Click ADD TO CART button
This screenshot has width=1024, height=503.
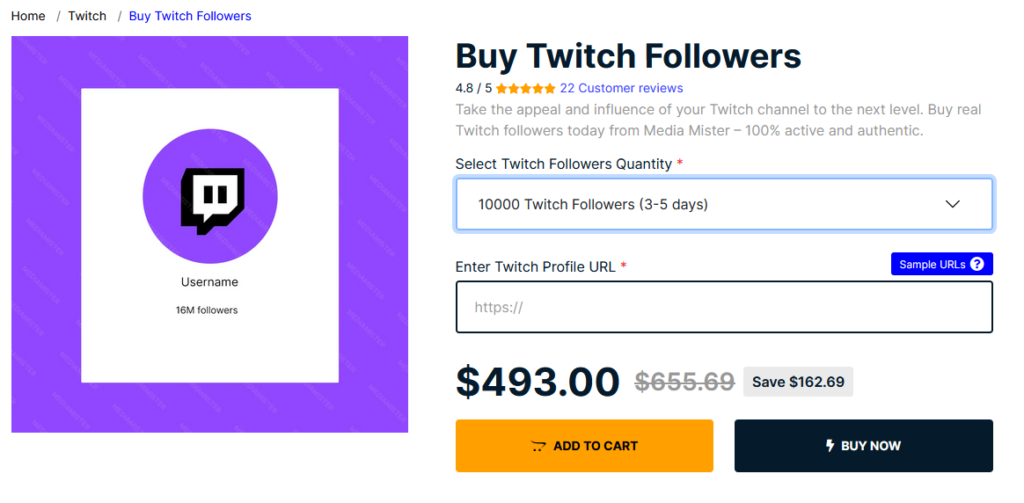(x=584, y=446)
